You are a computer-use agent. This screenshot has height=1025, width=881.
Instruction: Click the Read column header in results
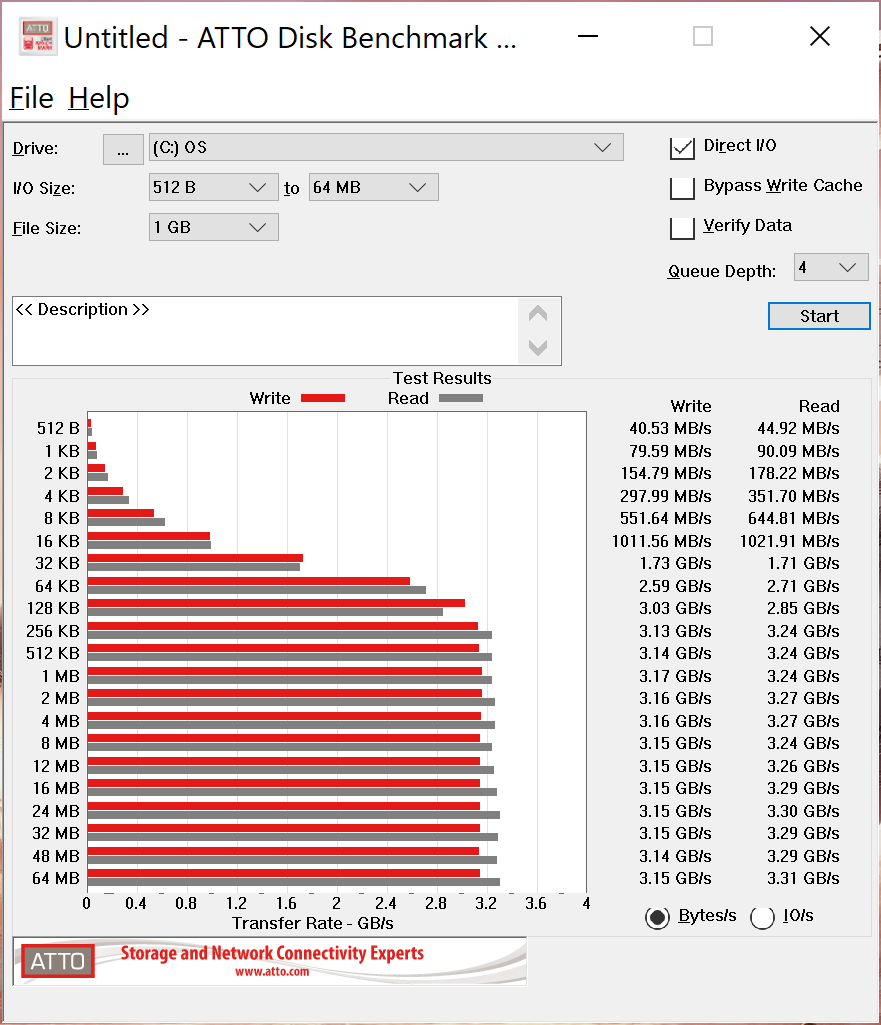coord(819,406)
